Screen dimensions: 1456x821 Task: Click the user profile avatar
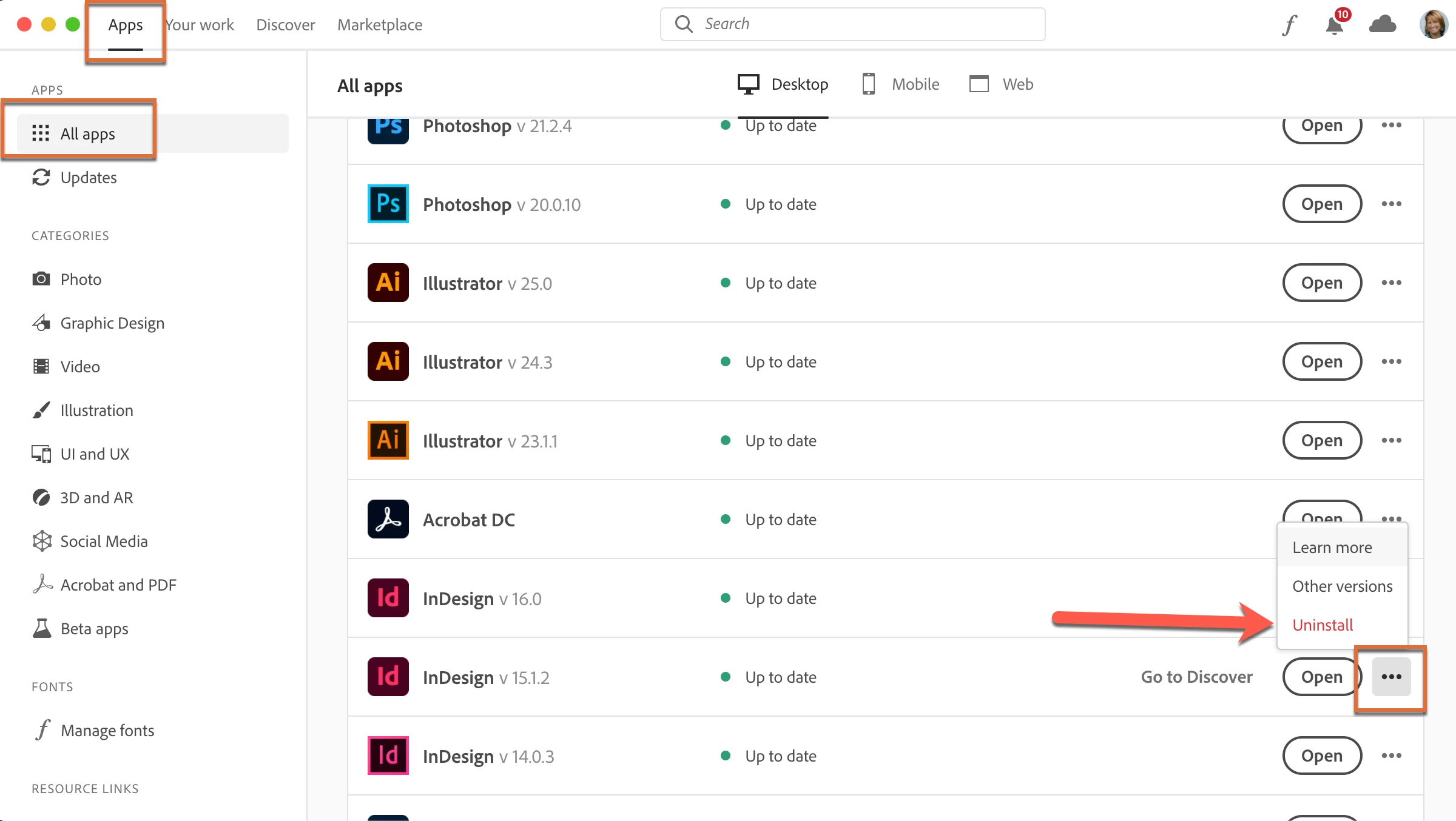click(1434, 25)
